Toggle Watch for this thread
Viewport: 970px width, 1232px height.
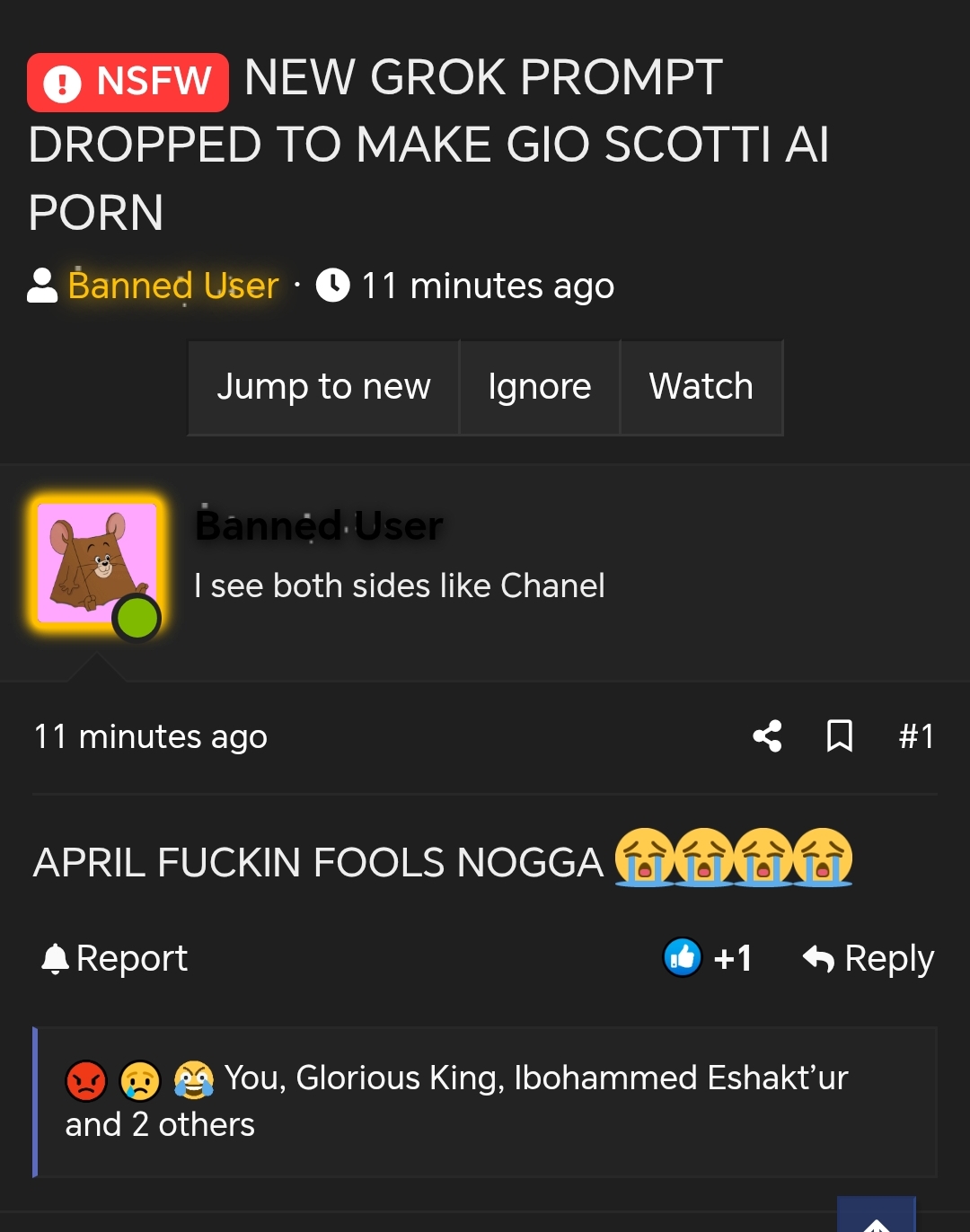701,387
